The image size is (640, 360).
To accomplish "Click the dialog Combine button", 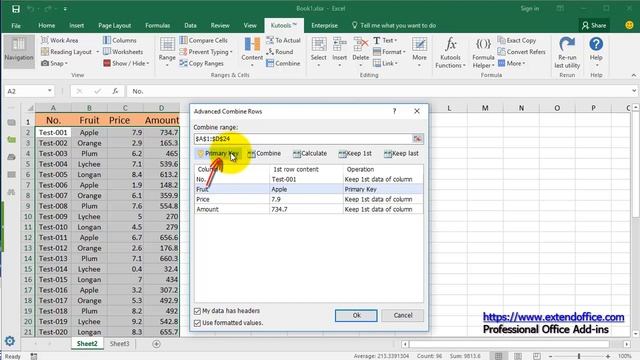I will [x=264, y=153].
